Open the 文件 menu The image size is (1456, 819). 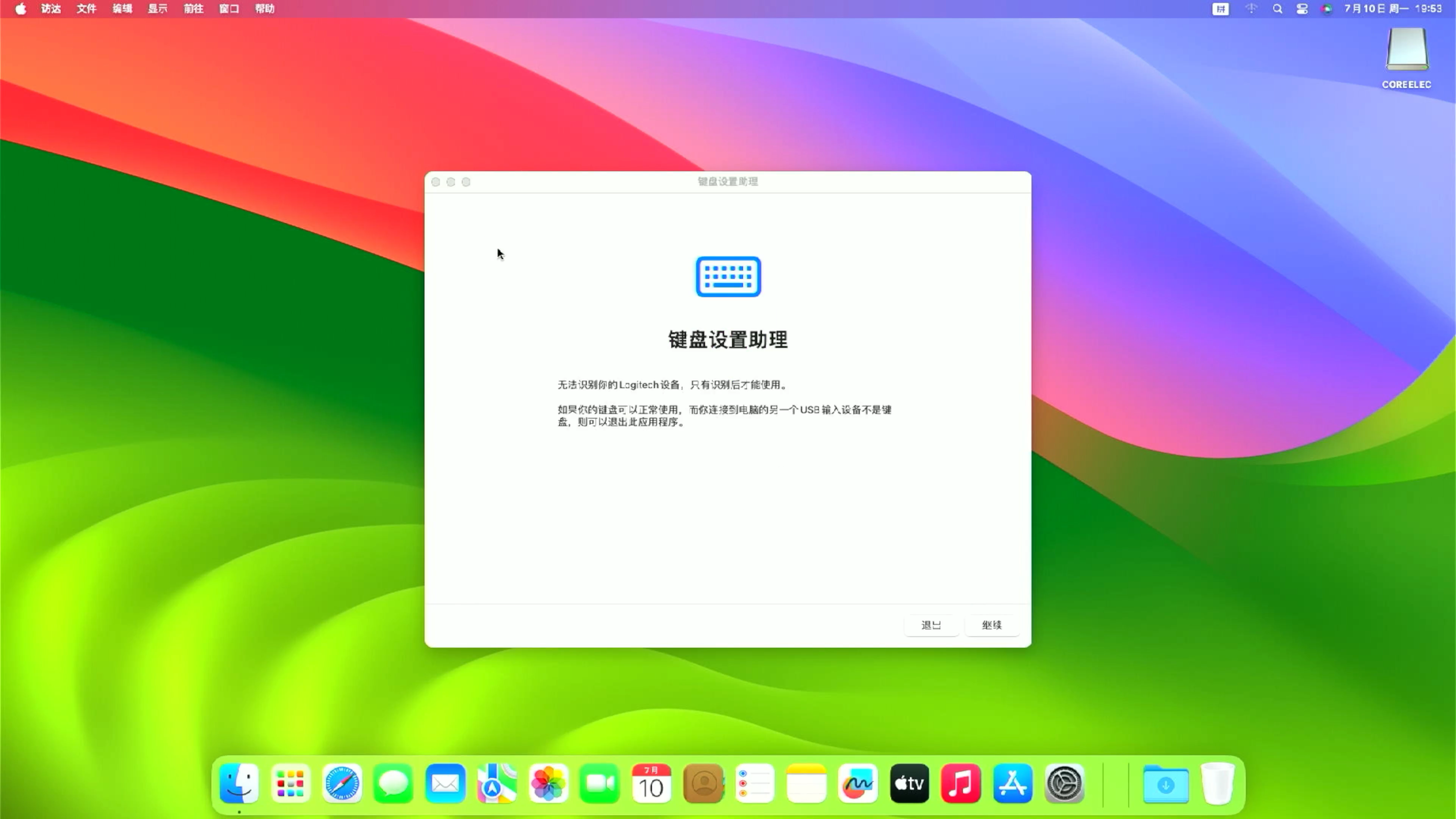tap(86, 9)
